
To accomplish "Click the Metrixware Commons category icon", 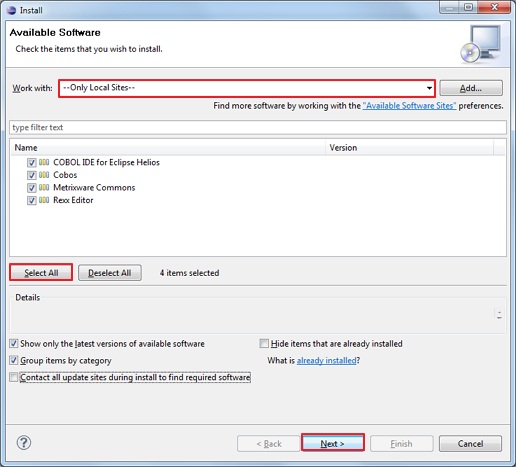I will pyautogui.click(x=44, y=188).
